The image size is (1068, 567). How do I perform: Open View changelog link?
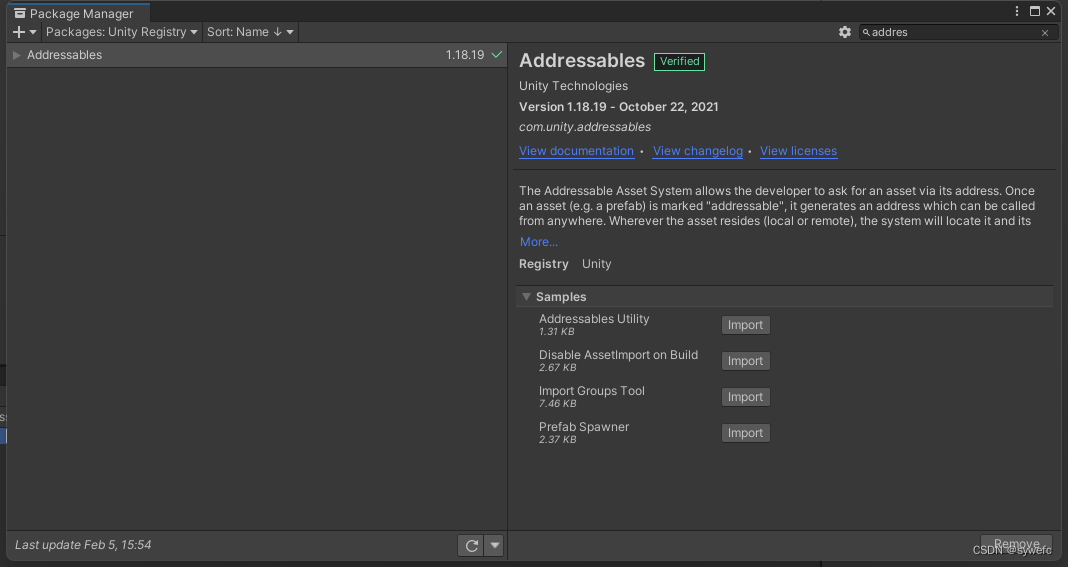point(697,151)
